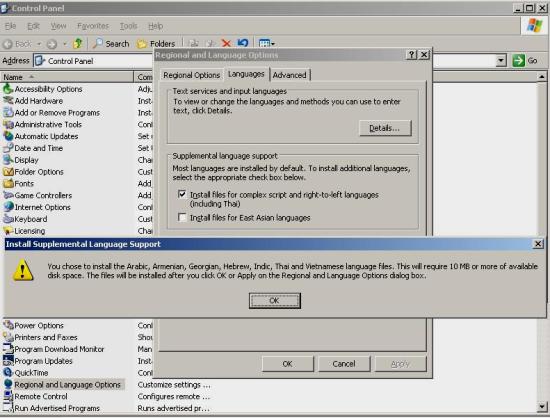Open the Help menu

(x=155, y=26)
